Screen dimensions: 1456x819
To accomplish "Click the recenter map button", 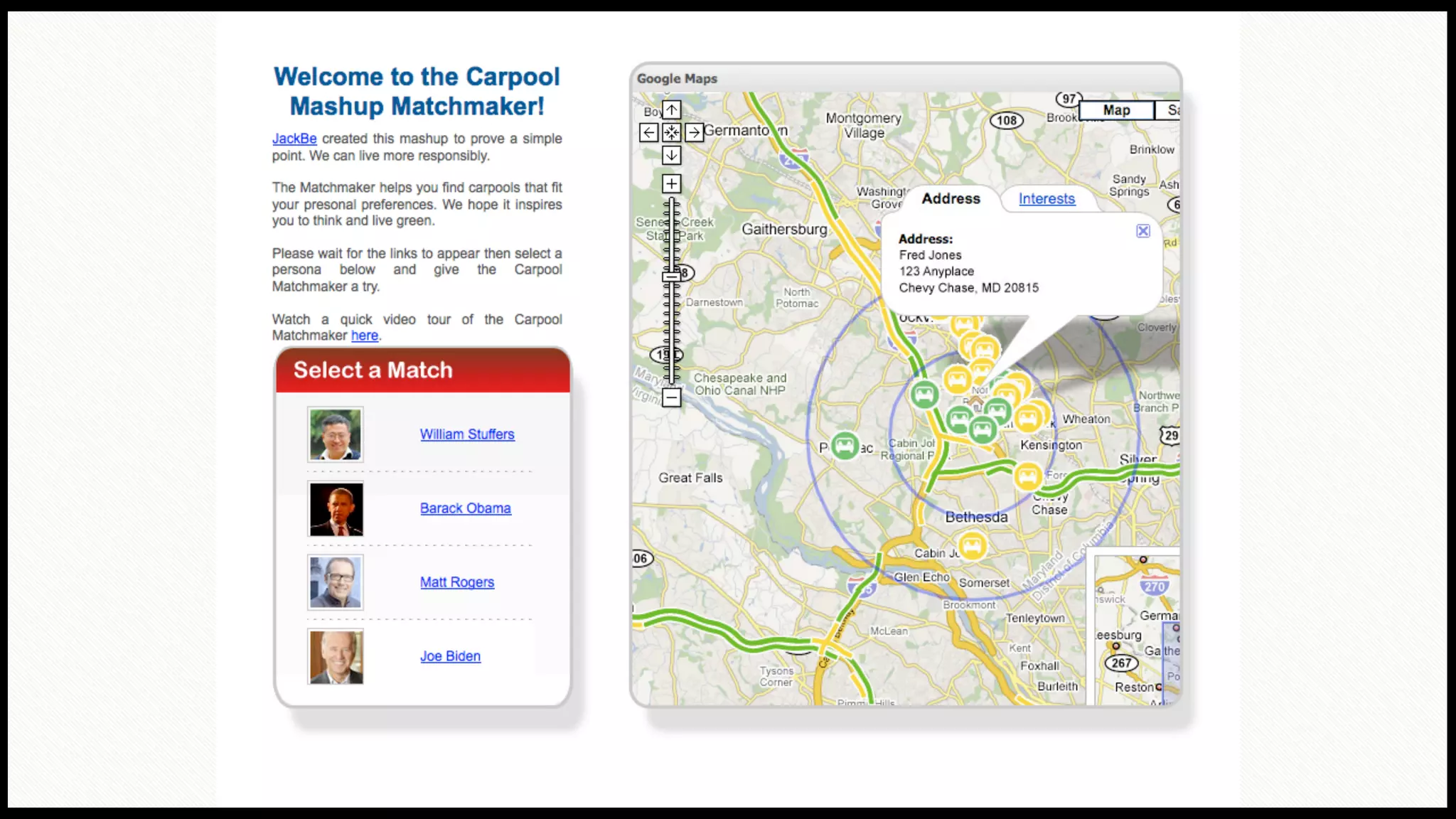I will click(671, 132).
